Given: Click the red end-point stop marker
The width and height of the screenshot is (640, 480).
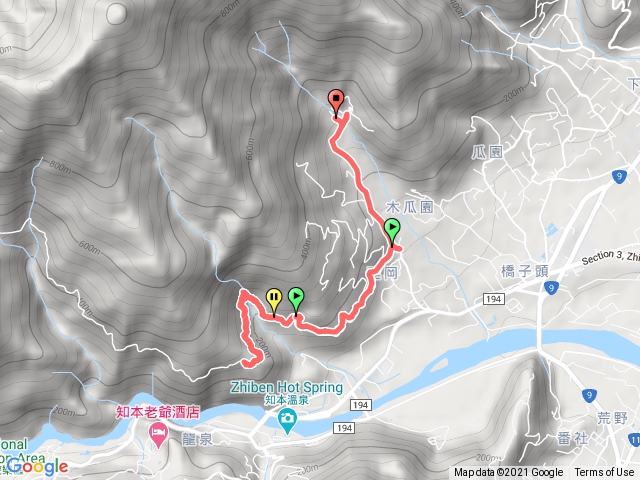Looking at the screenshot, I should click(336, 103).
